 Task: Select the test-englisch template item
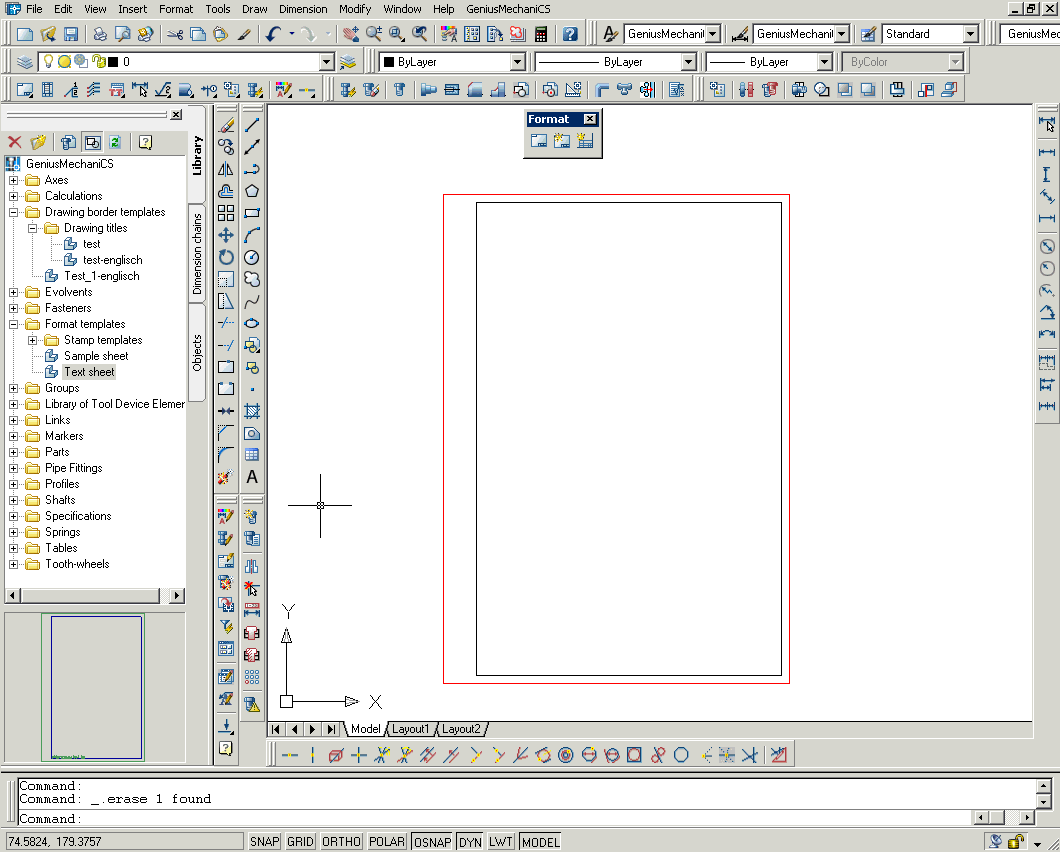(x=112, y=260)
